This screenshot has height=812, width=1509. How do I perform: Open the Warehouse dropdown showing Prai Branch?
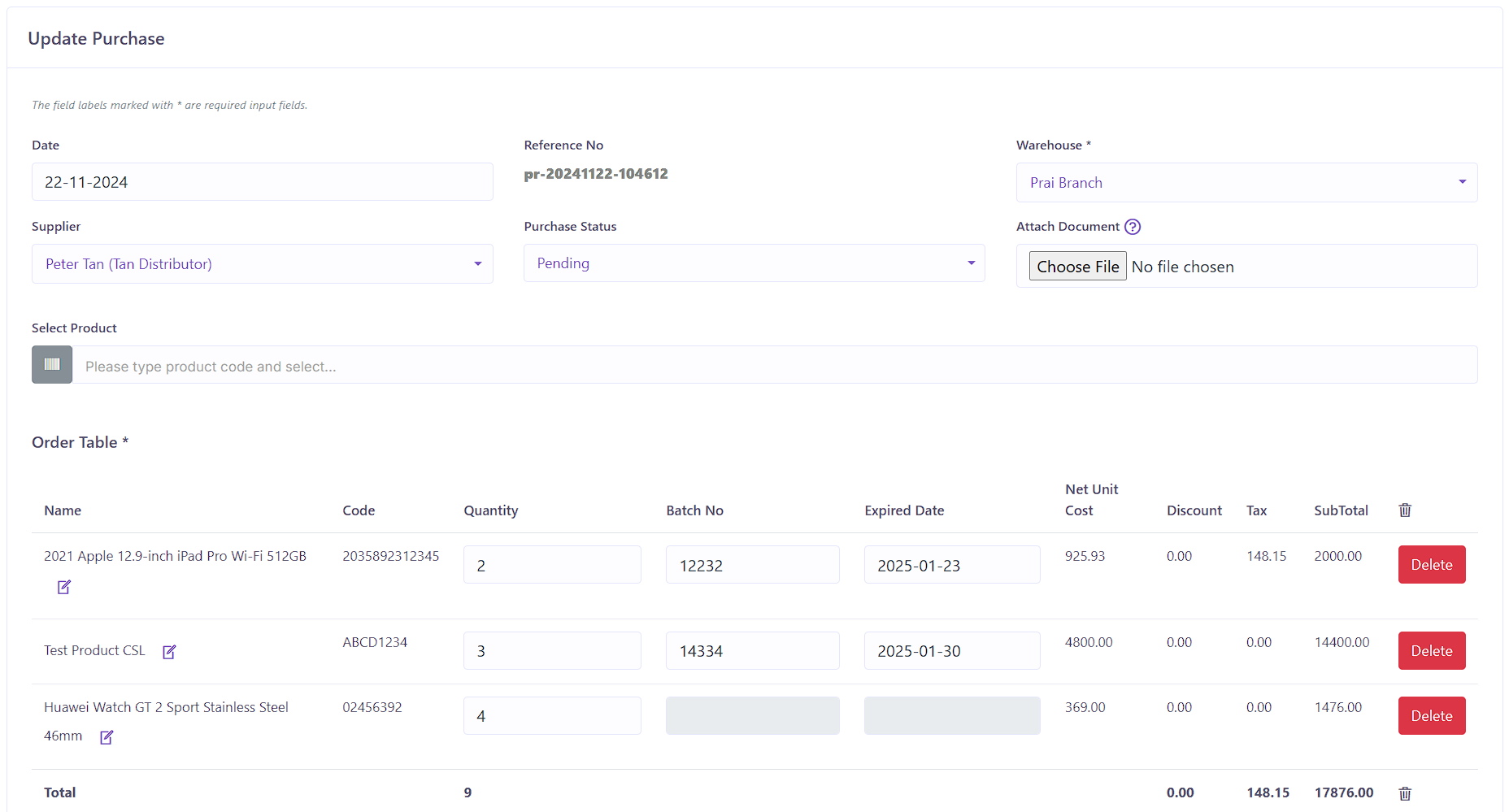[1246, 183]
